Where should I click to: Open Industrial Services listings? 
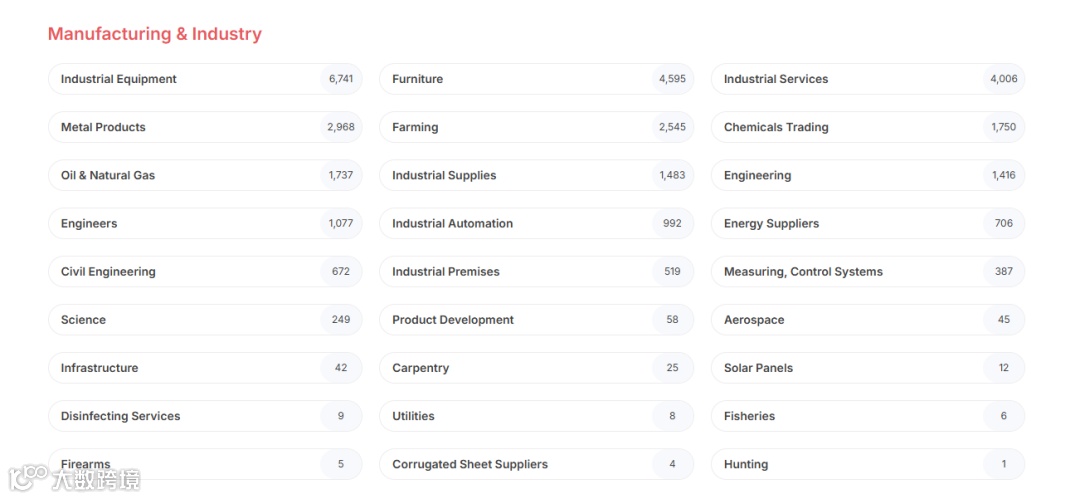pos(776,79)
